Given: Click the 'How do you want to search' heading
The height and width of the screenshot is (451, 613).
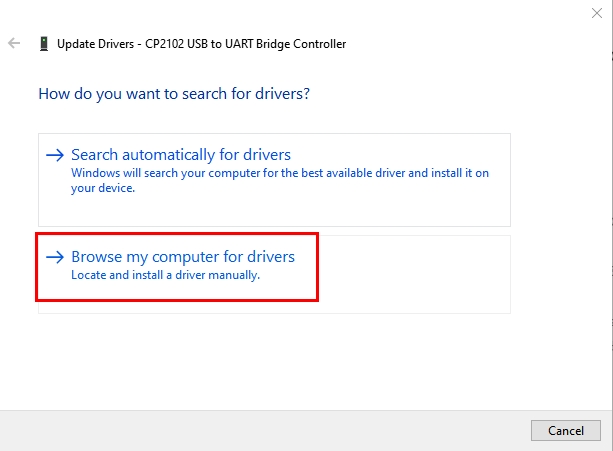Looking at the screenshot, I should (174, 94).
